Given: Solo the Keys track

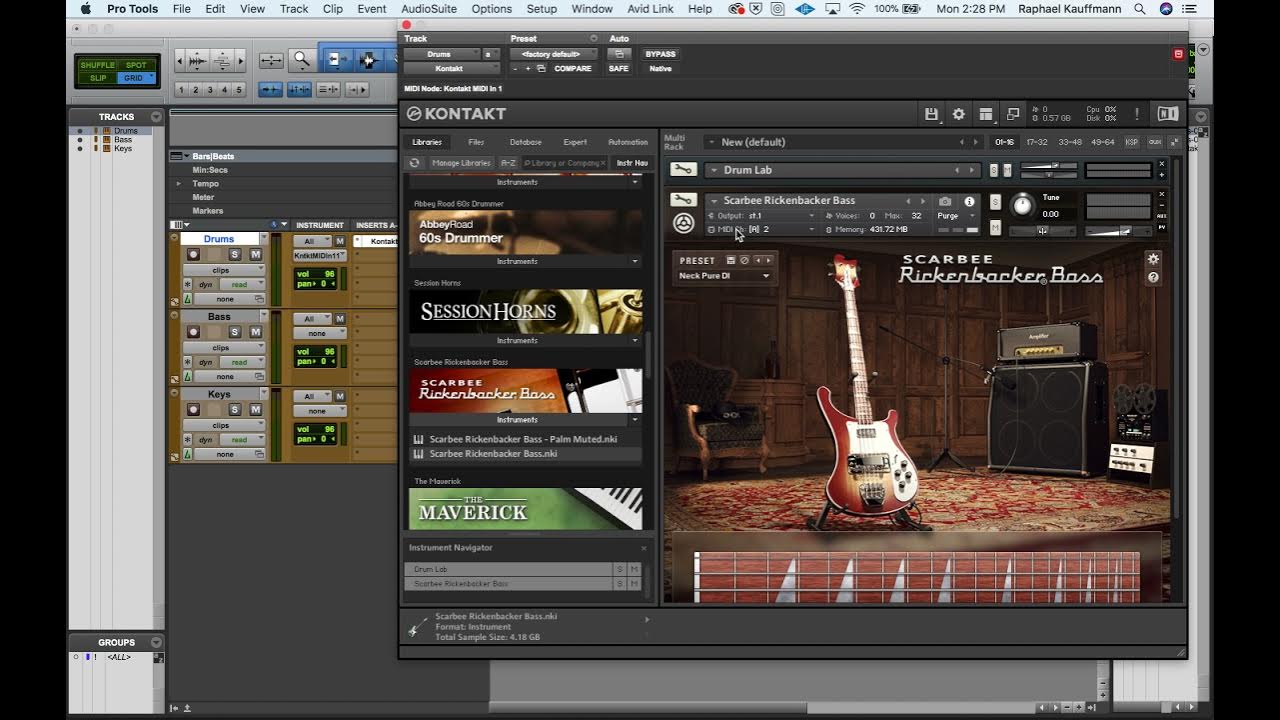Looking at the screenshot, I should tap(235, 410).
